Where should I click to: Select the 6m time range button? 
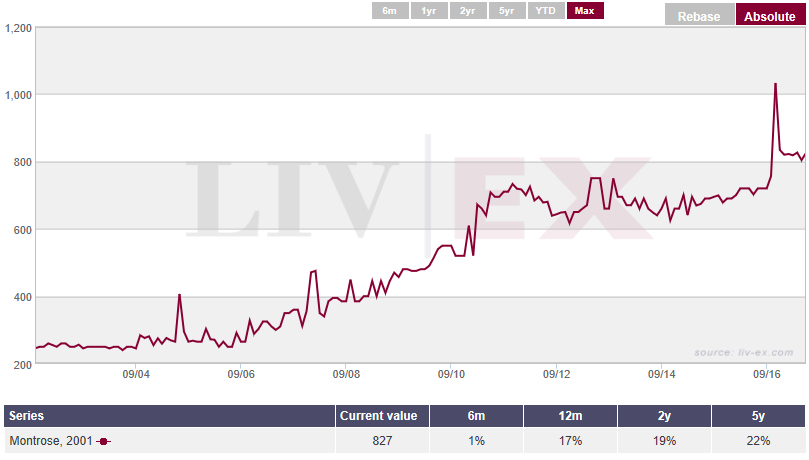[390, 11]
